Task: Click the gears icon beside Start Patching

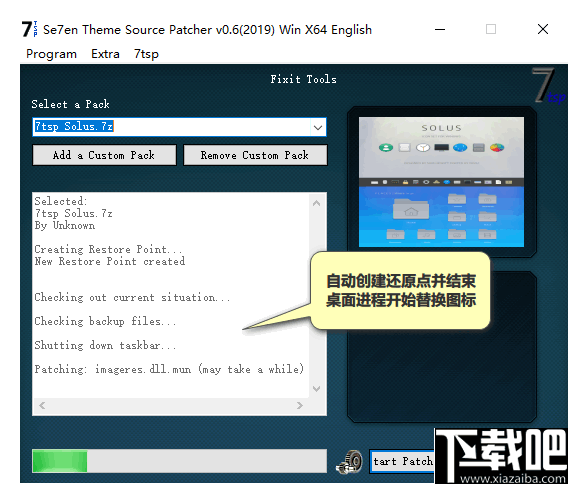Action: click(350, 462)
